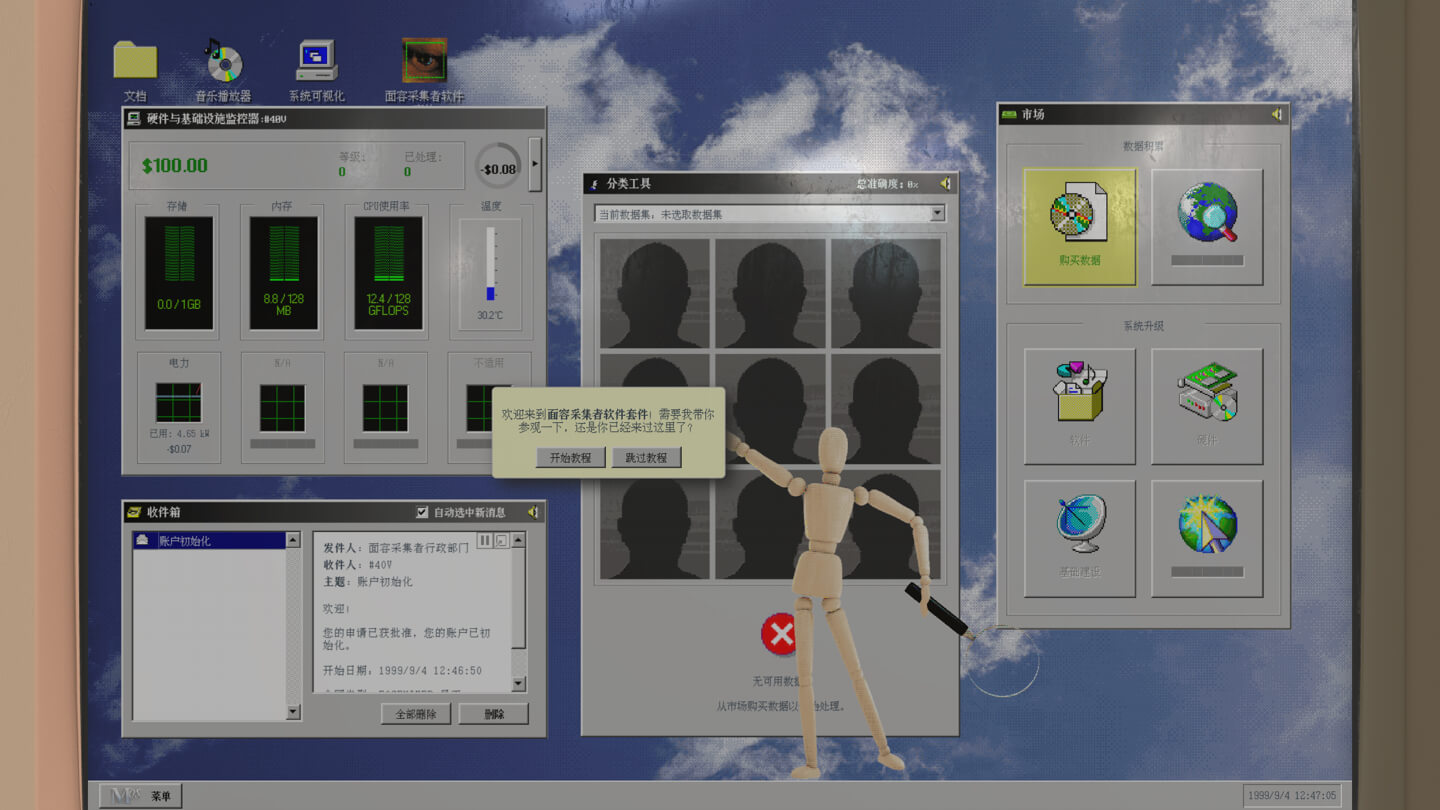Open the 文档 folder on desktop
The image size is (1440, 810).
coord(135,62)
